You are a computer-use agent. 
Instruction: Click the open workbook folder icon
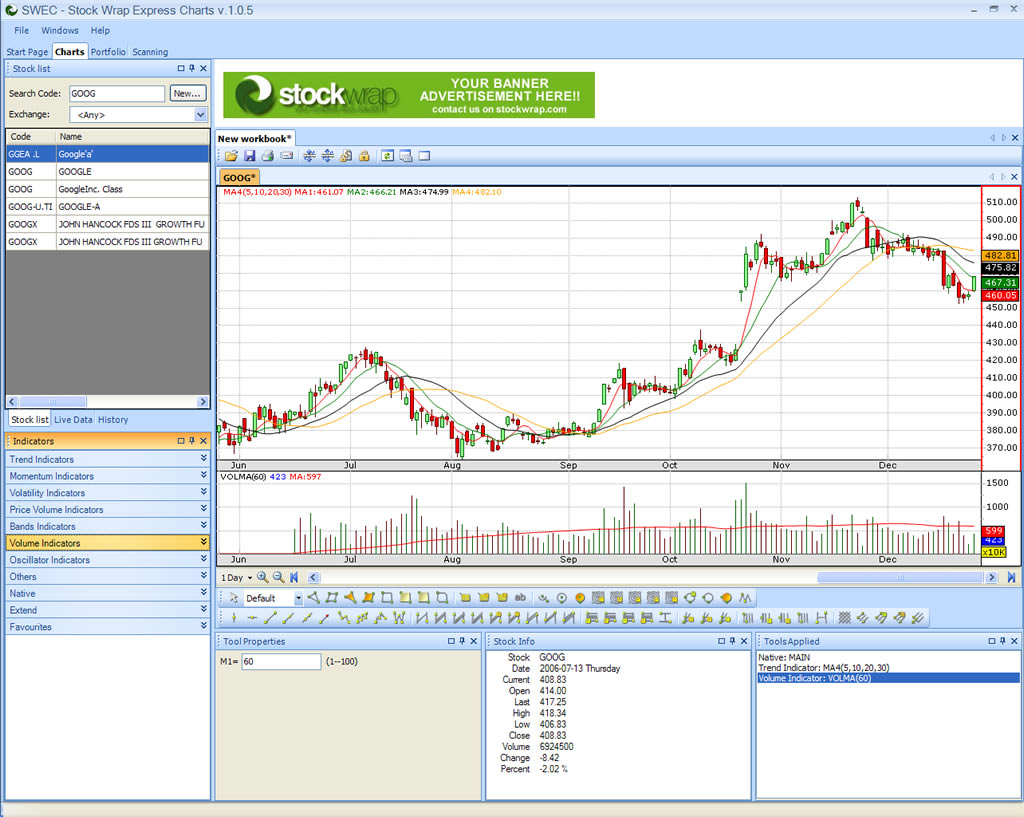tap(231, 156)
